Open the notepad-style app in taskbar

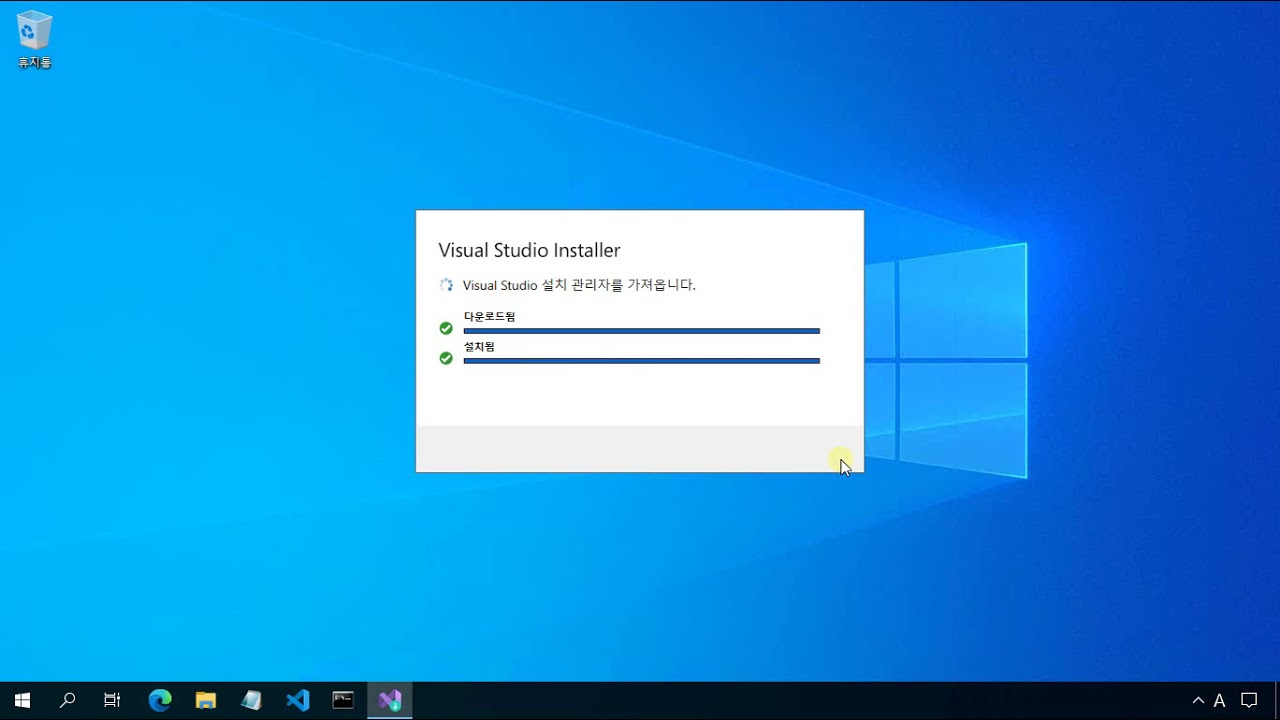[x=251, y=700]
